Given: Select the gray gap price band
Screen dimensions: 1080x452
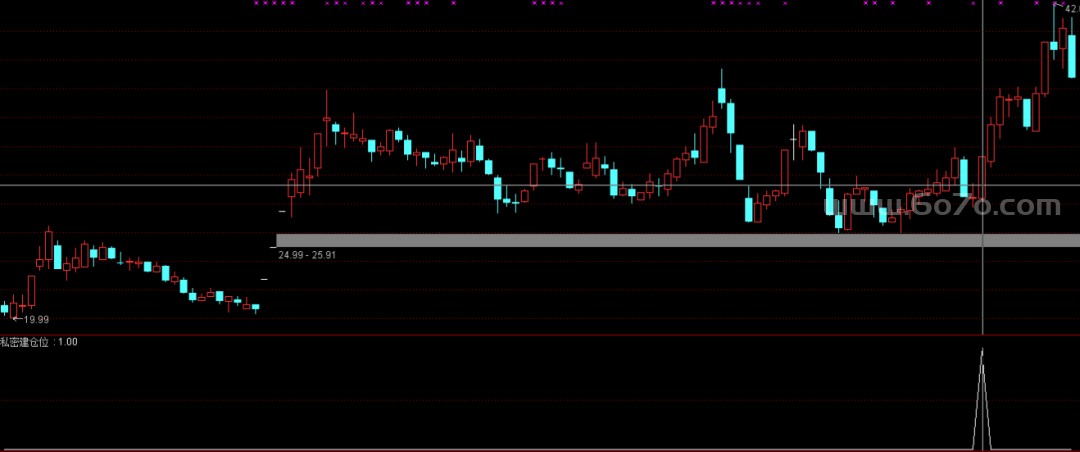Looking at the screenshot, I should (678, 240).
